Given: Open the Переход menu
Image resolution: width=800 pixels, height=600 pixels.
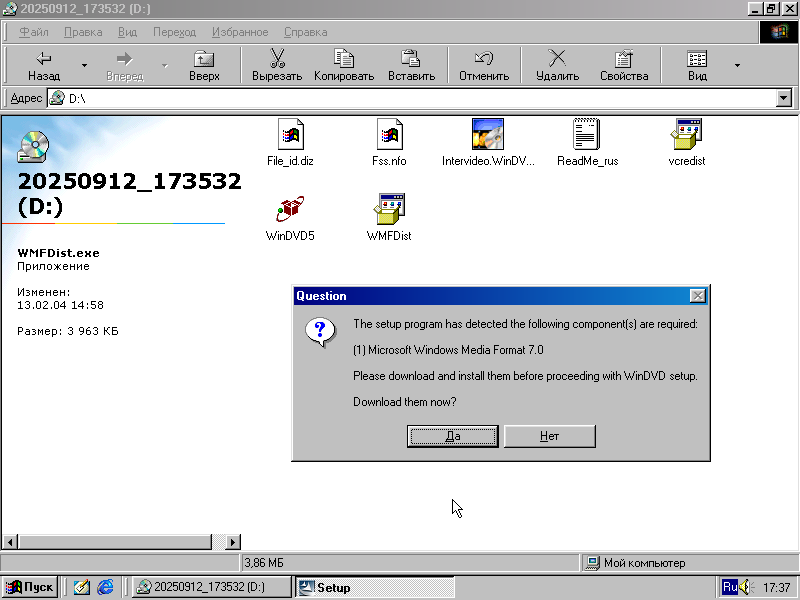Looking at the screenshot, I should click(x=174, y=32).
